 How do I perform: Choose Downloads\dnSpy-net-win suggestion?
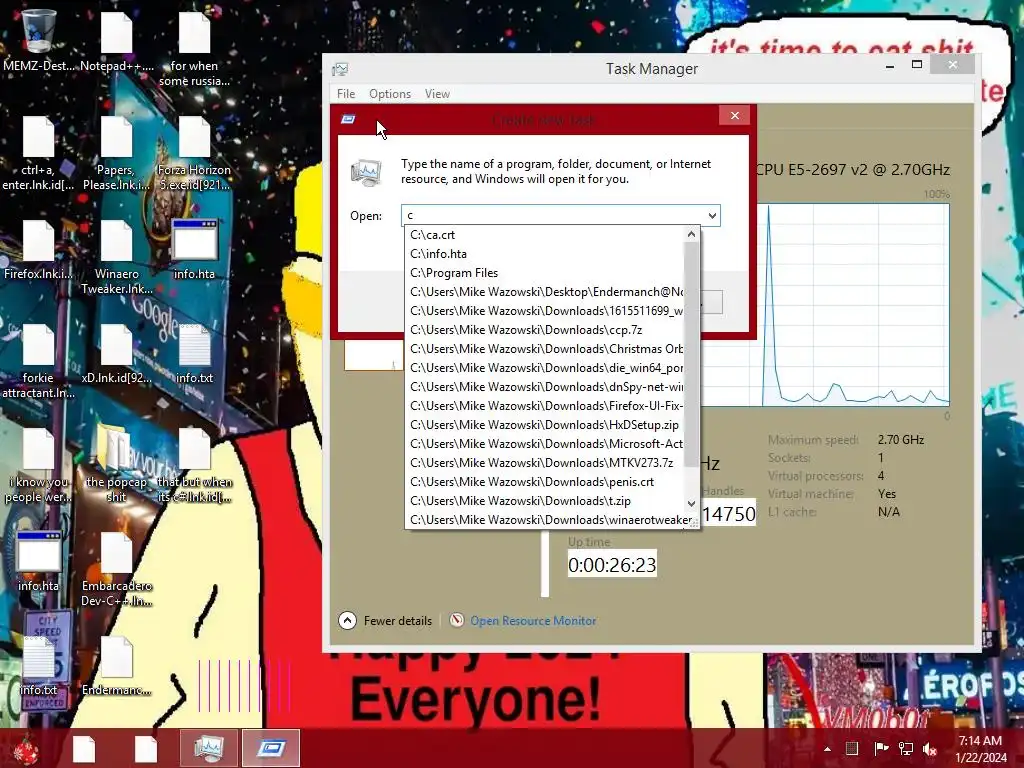pos(545,386)
